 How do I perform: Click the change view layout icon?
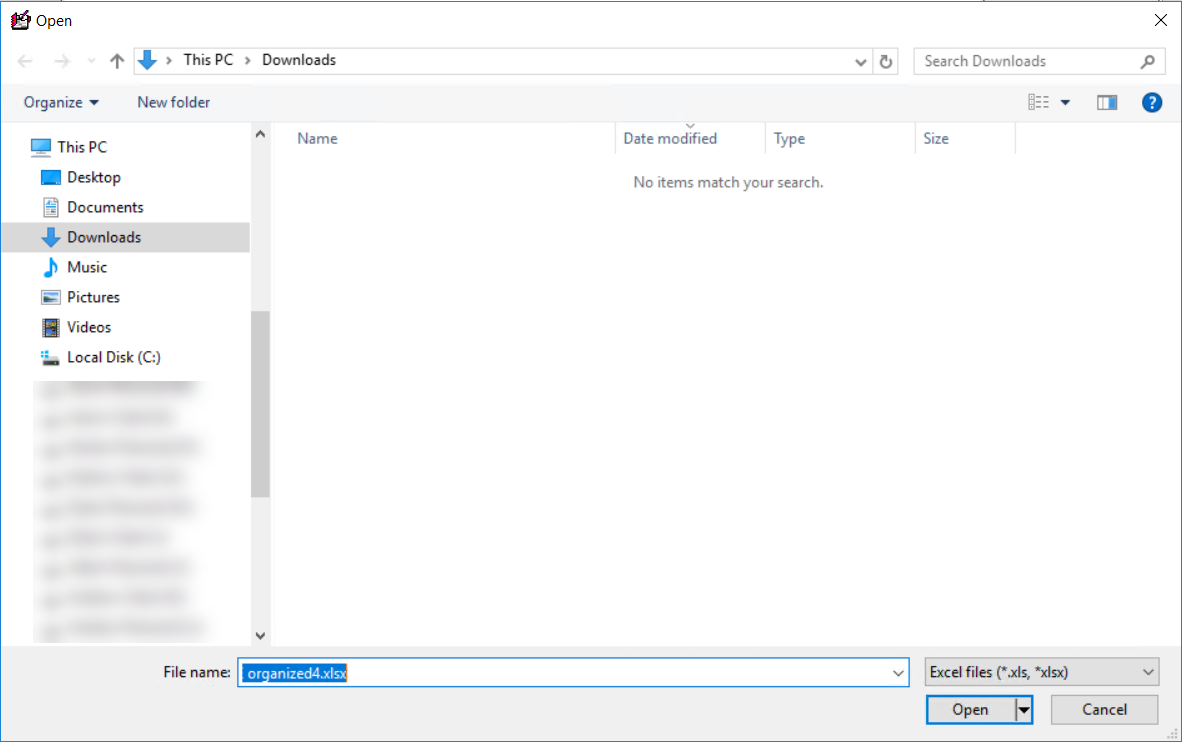(x=1039, y=102)
